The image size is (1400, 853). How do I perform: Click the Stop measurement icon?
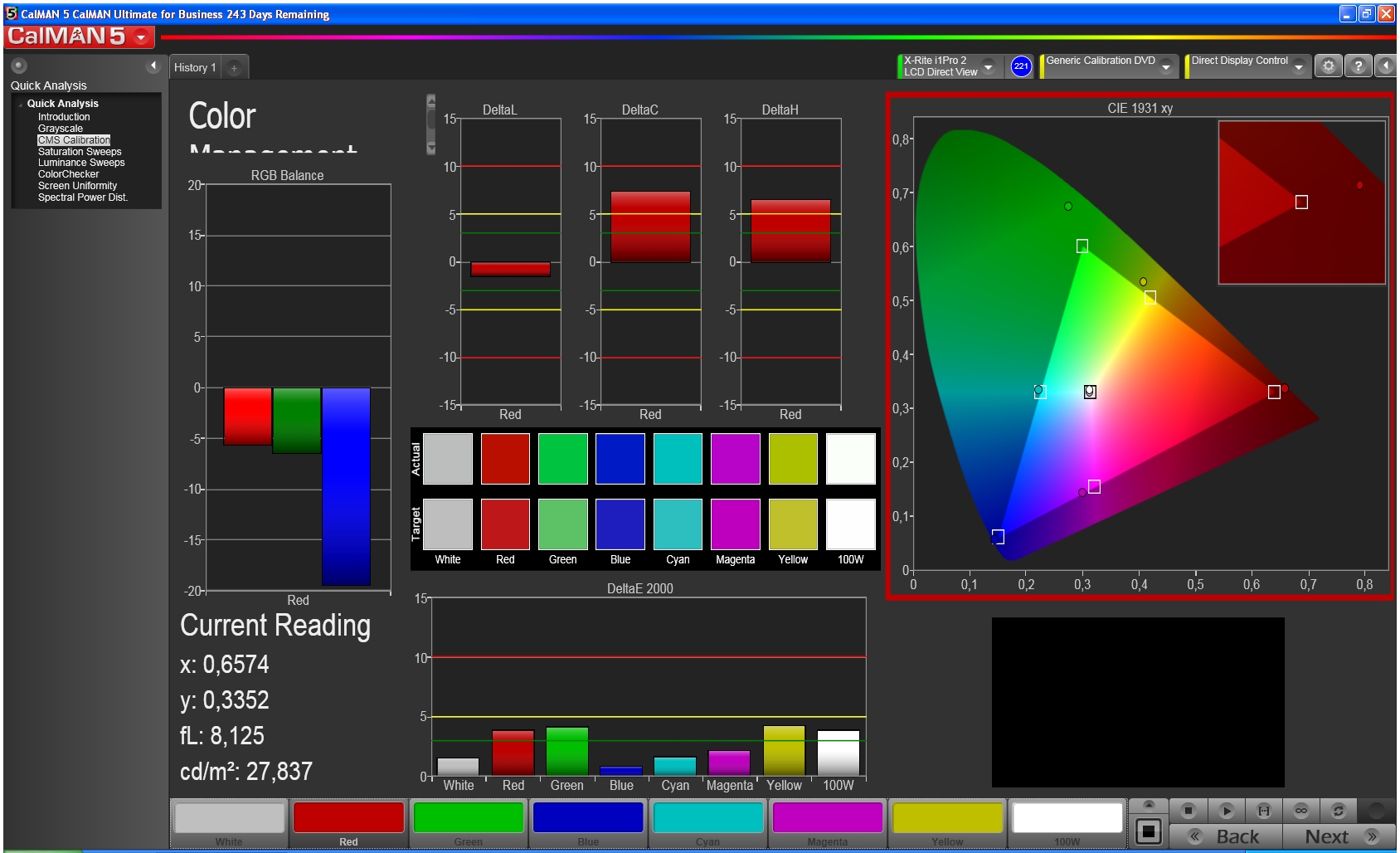click(x=1189, y=811)
